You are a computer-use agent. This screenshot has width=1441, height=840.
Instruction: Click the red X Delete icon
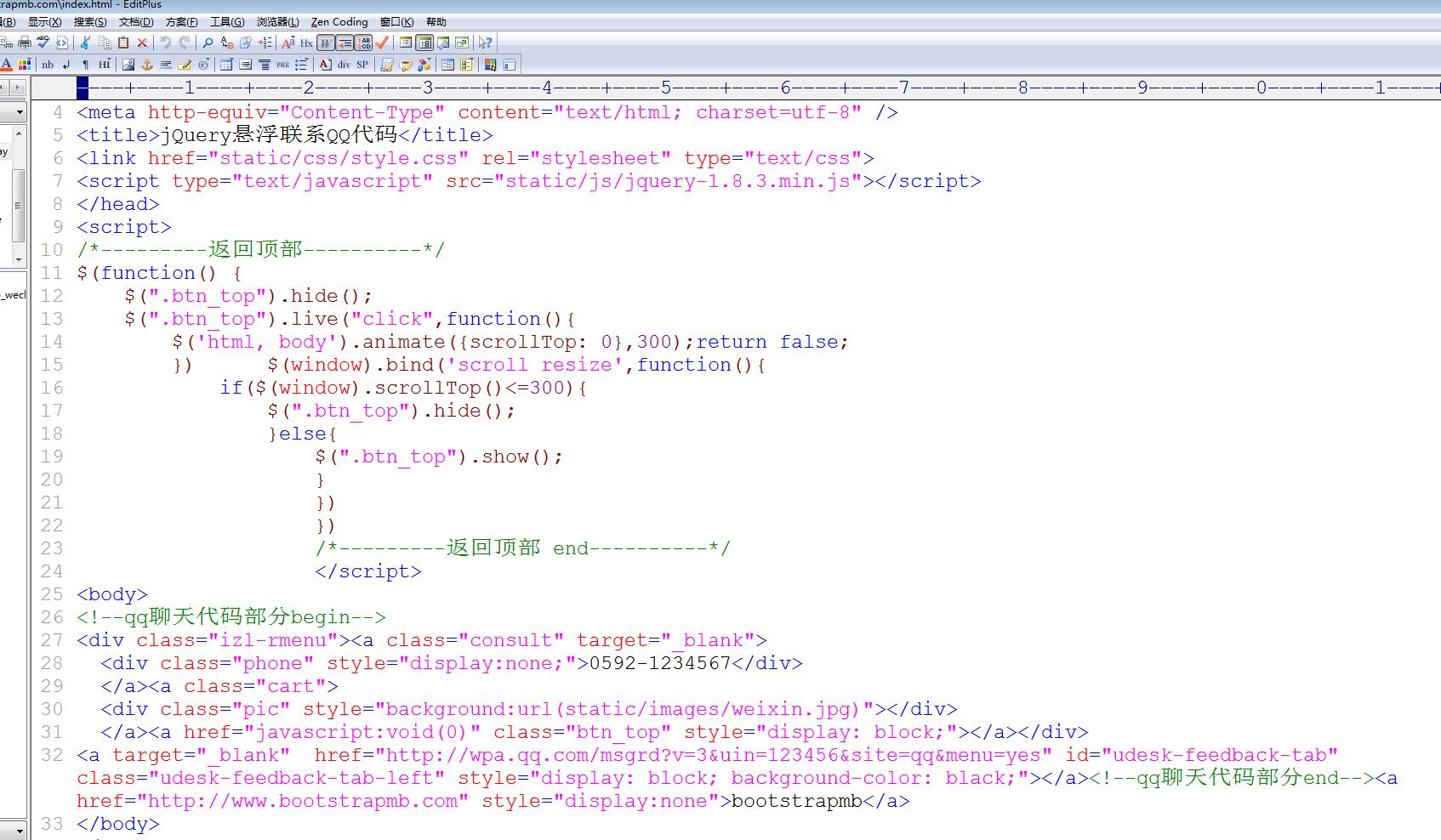pyautogui.click(x=142, y=43)
